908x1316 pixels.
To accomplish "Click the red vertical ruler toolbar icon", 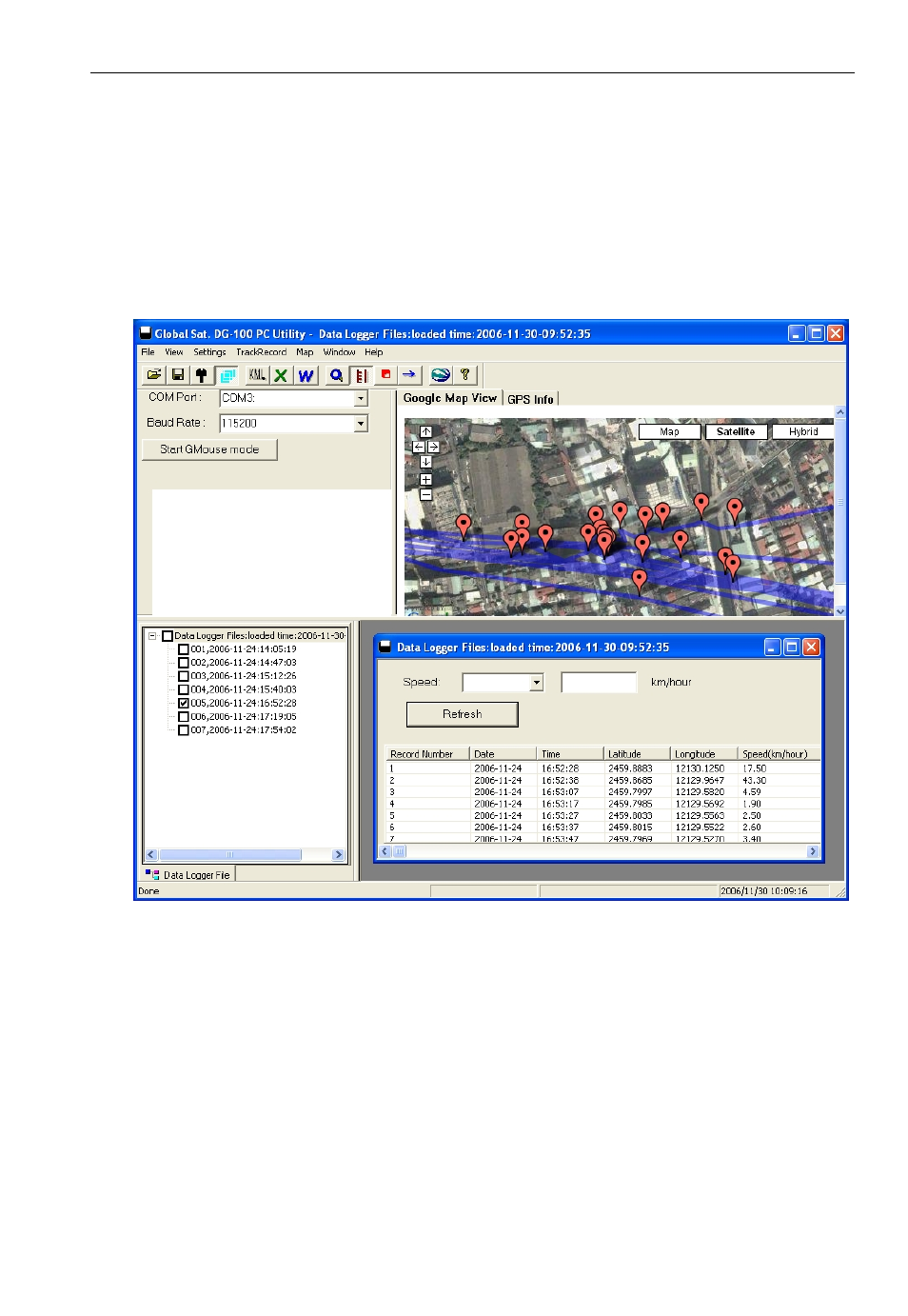I will [361, 375].
